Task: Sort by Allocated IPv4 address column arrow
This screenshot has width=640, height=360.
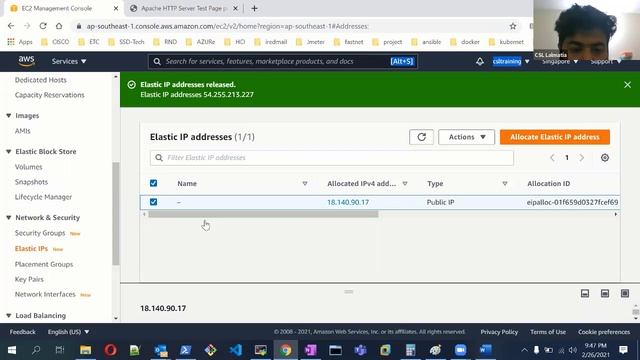Action: tap(405, 184)
